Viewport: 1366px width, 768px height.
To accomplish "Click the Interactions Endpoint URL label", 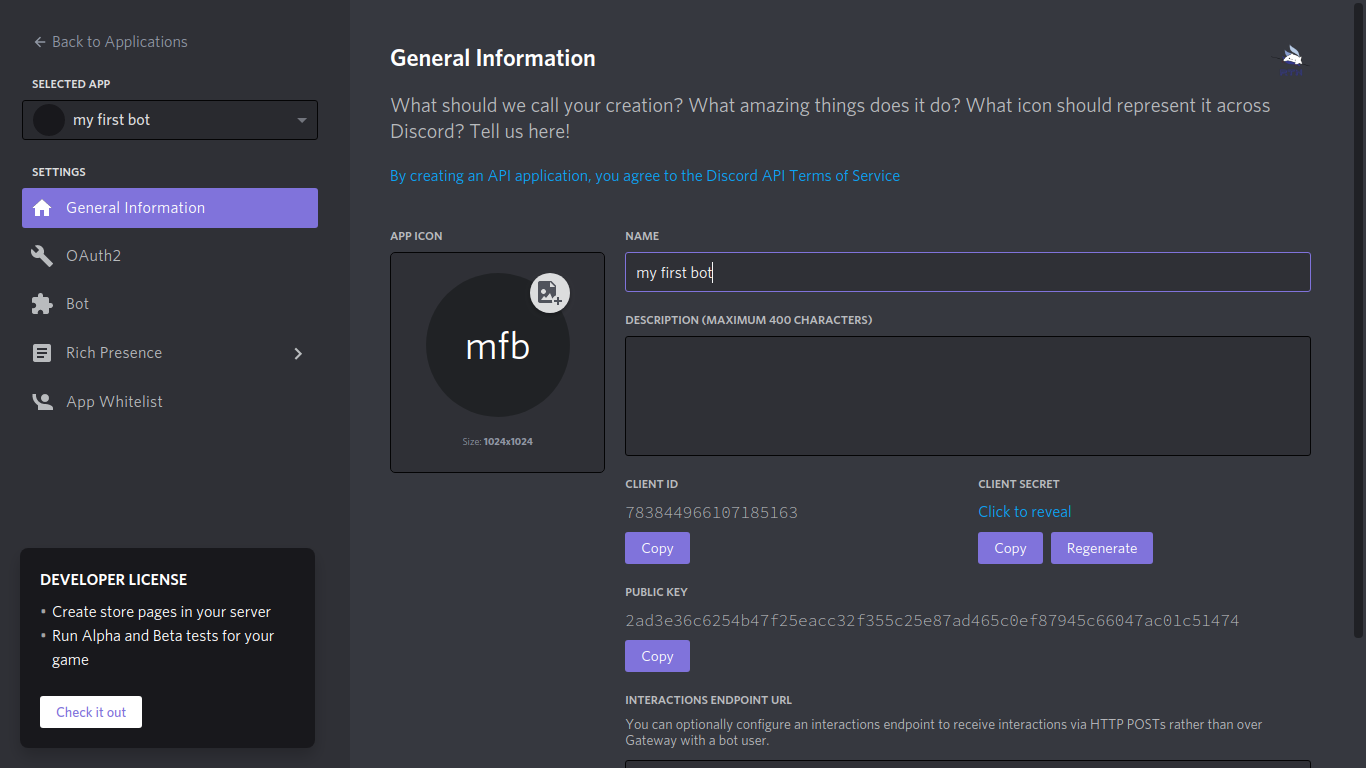I will tap(709, 700).
